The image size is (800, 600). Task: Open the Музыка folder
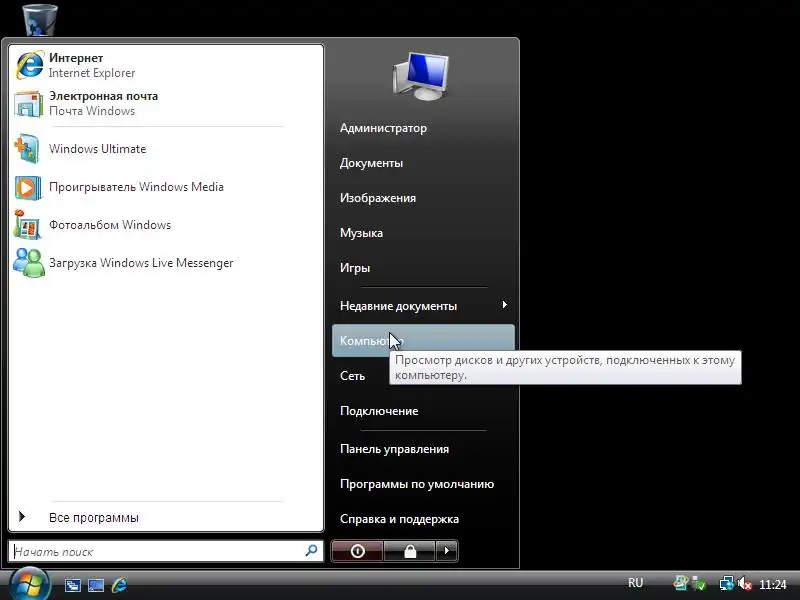tap(423, 233)
